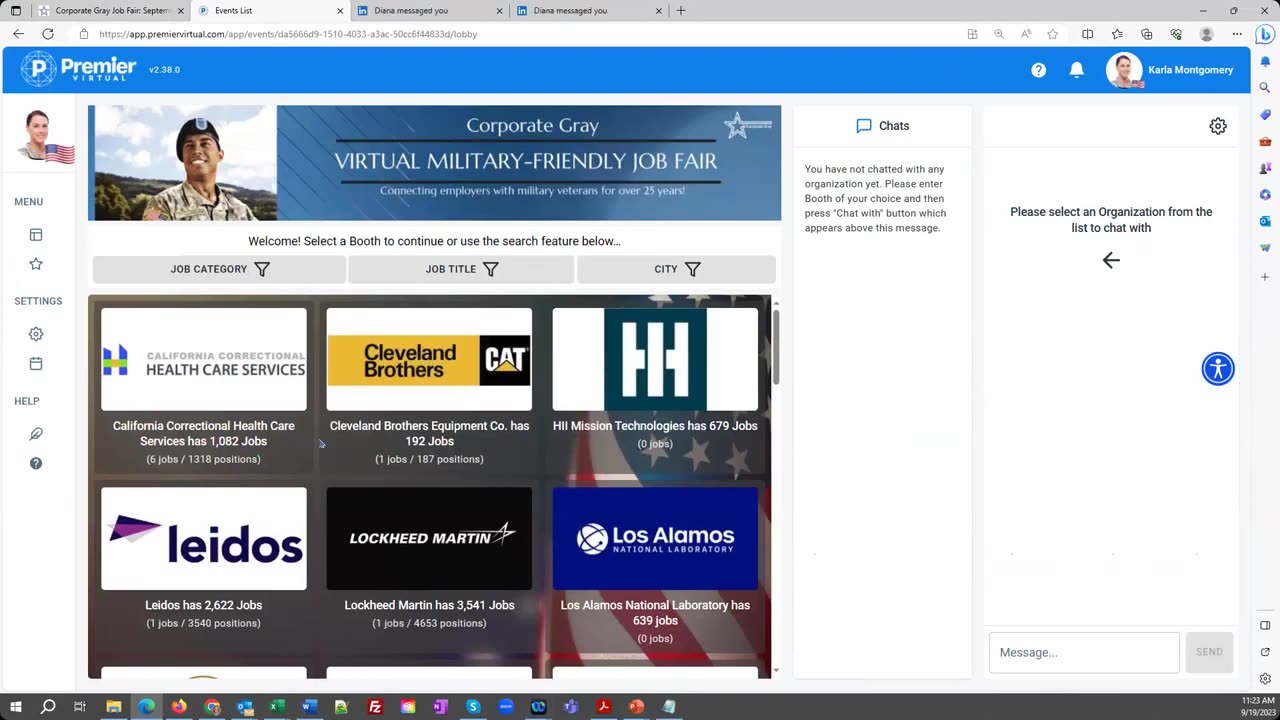Screen dimensions: 1280x720
Task: Close the Events List tab
Action: pyautogui.click(x=340, y=11)
